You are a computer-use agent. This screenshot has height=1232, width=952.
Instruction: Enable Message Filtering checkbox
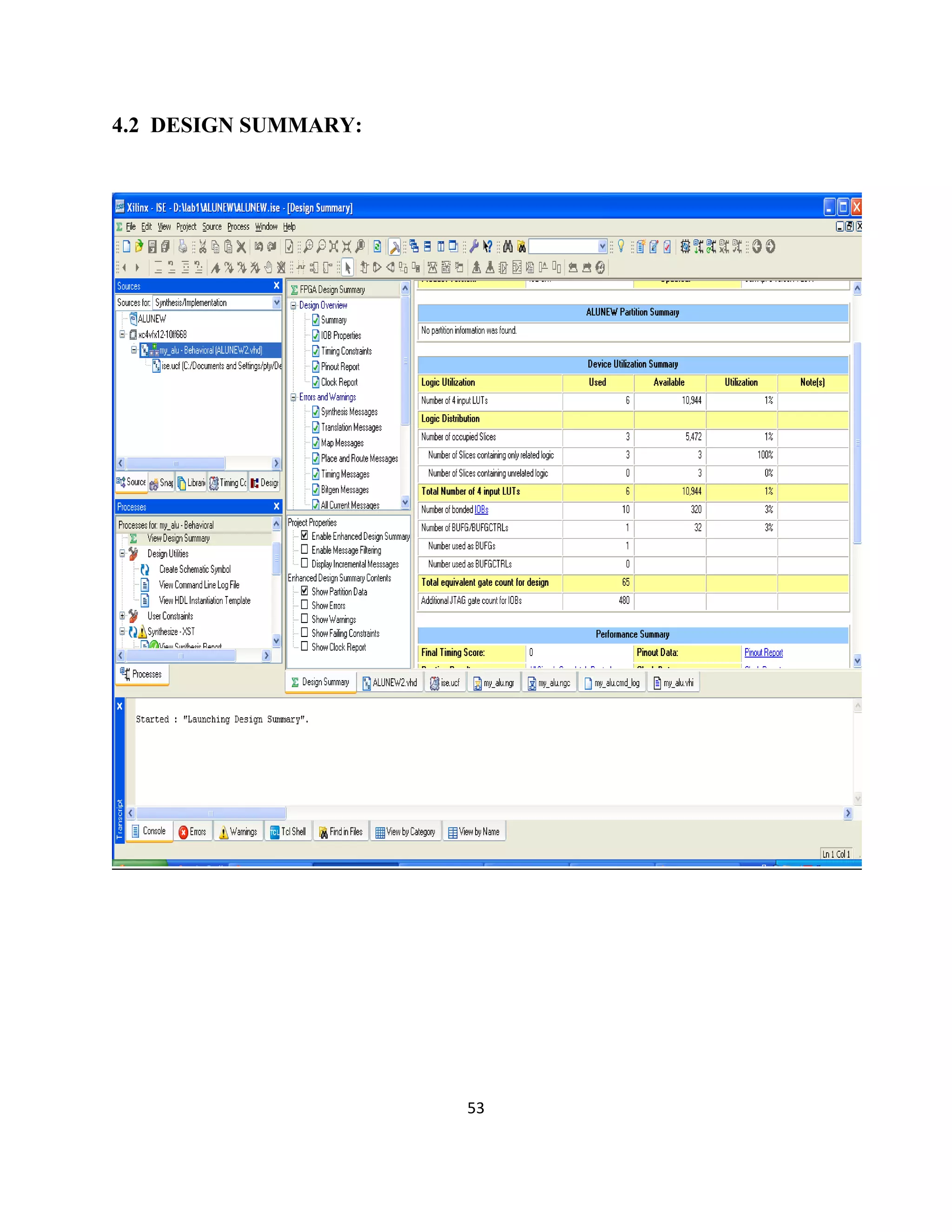304,549
